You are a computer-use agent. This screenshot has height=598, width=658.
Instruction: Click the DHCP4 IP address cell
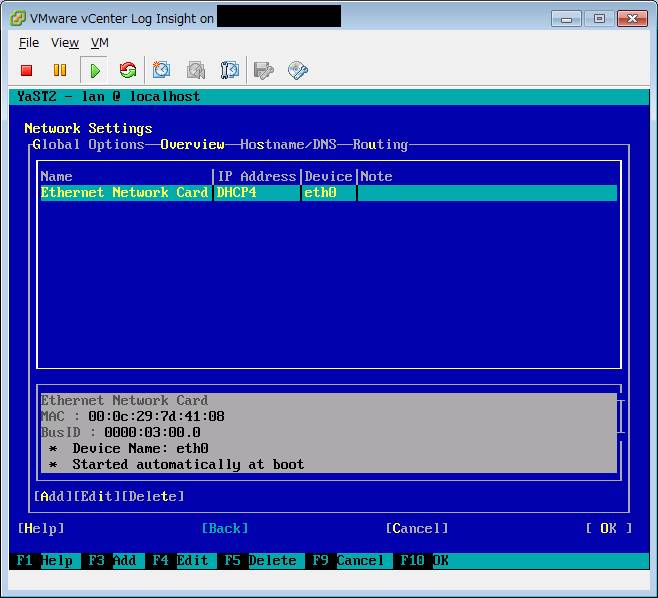(x=257, y=193)
